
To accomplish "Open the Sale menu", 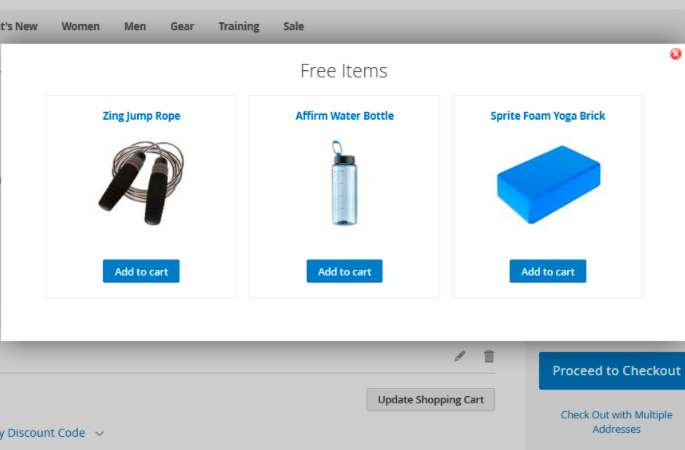I will [294, 26].
